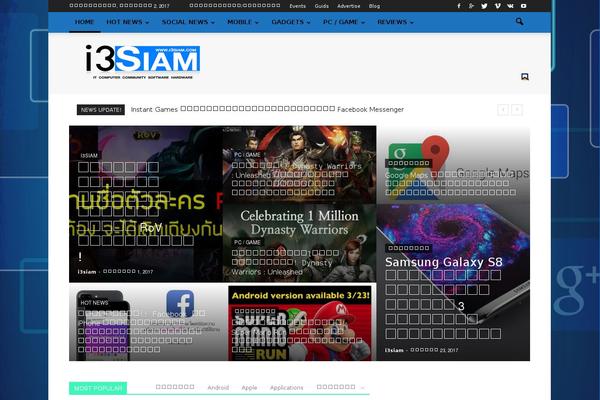Open the Samsung Galaxy S8 article
This screenshot has height=400, width=600.
(453, 282)
